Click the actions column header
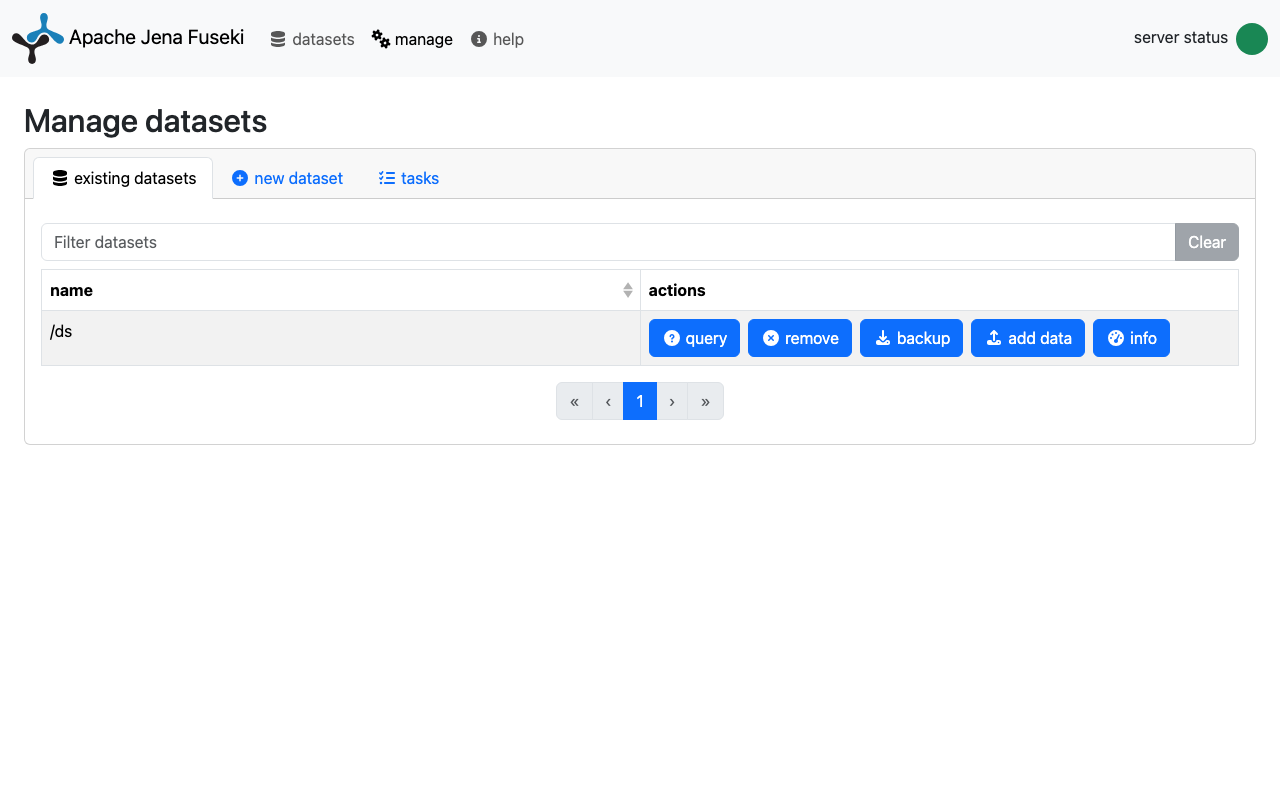 [x=939, y=290]
